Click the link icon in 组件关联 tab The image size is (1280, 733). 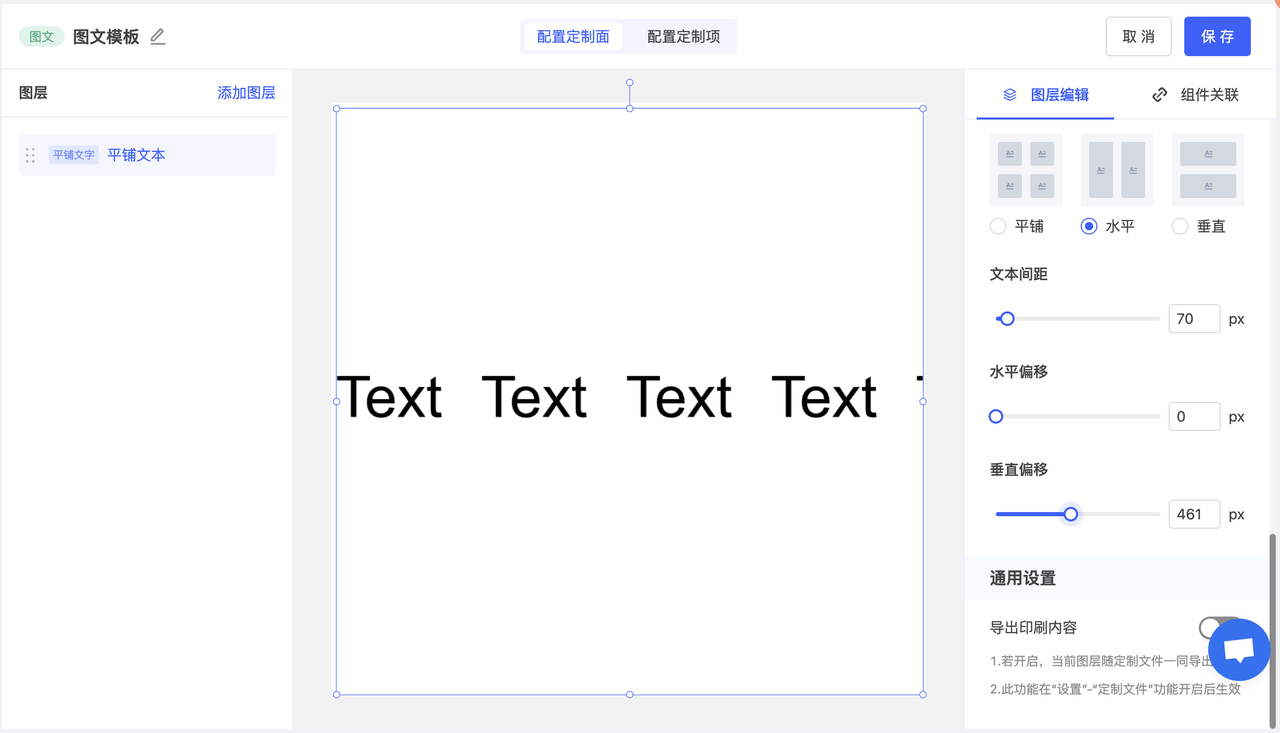pos(1160,95)
